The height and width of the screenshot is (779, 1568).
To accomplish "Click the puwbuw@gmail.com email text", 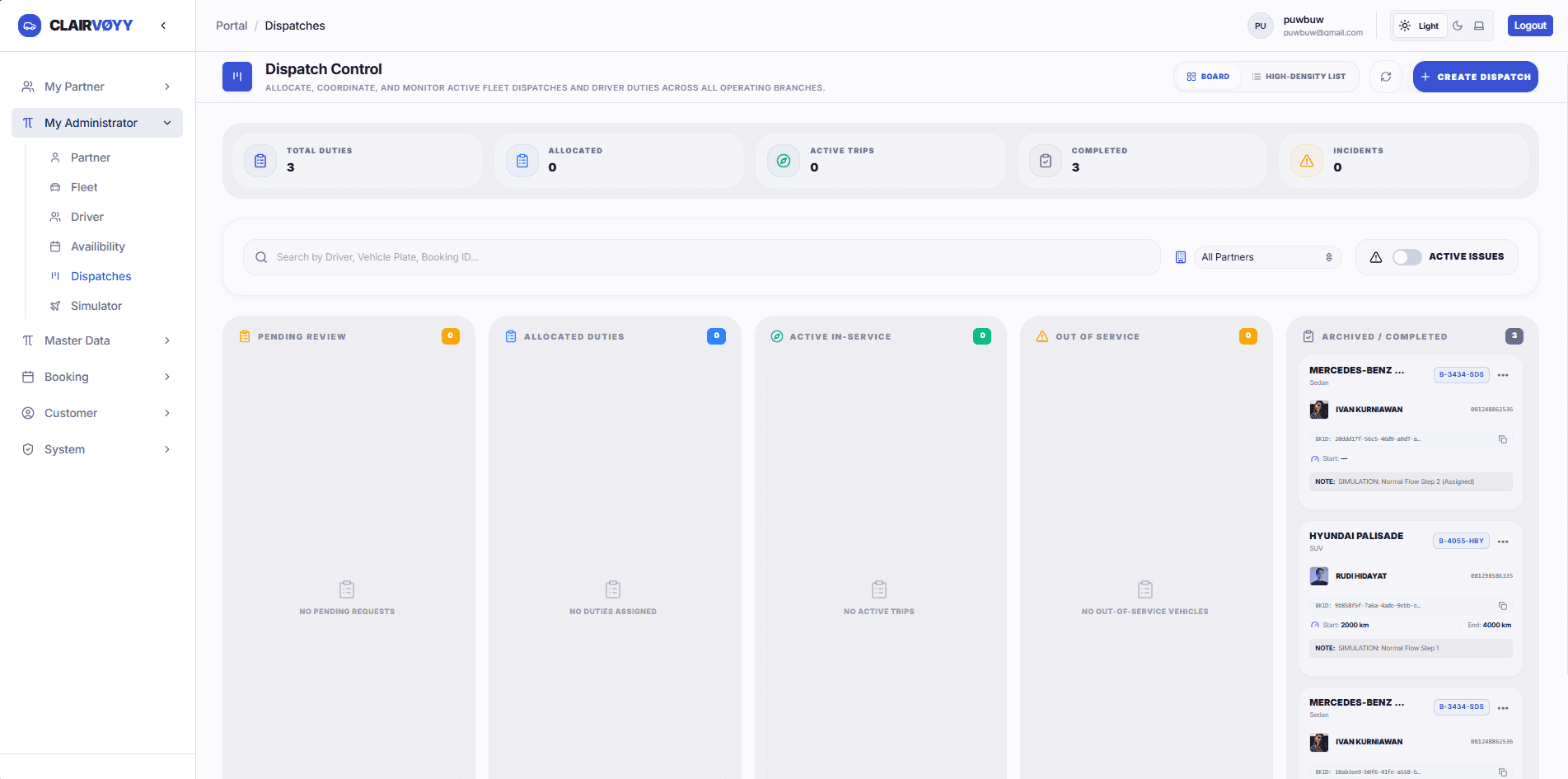I will (1323, 33).
